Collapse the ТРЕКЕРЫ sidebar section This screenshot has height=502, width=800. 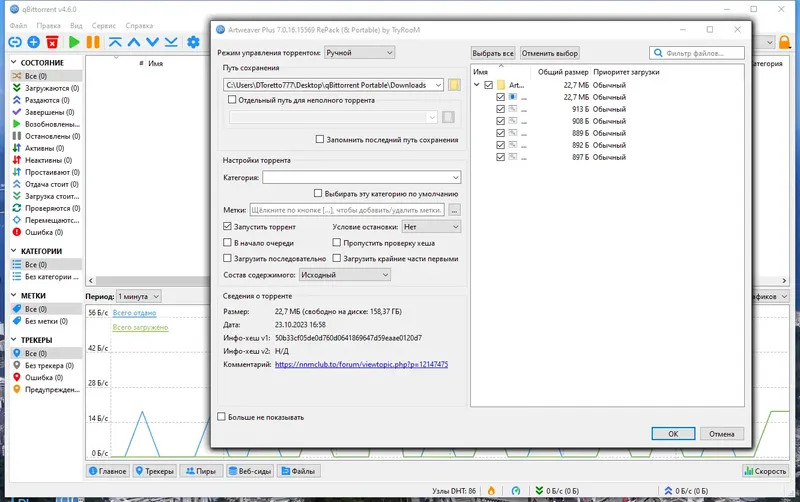14,340
